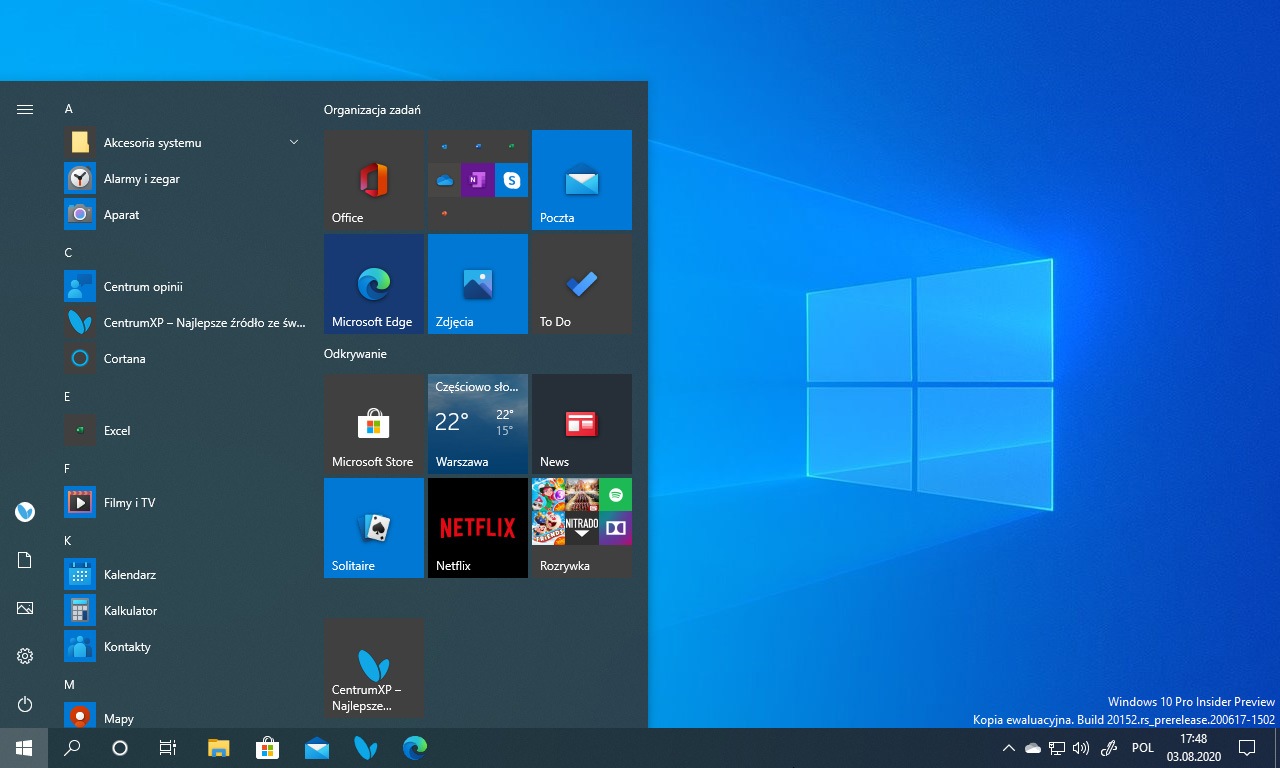Click the Power button in Start sidebar
This screenshot has width=1280, height=768.
[25, 704]
